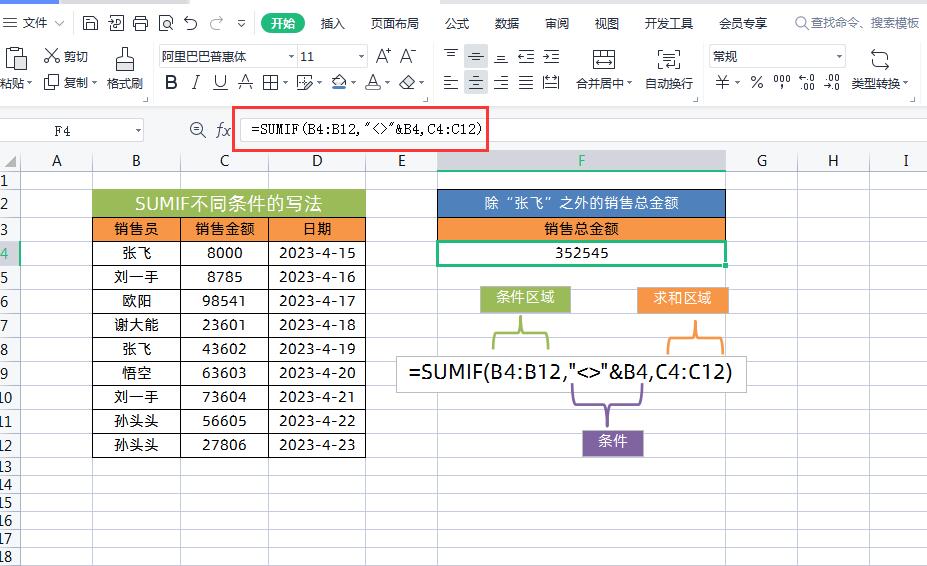This screenshot has width=927, height=566.
Task: Open the 会员专享 tab
Action: [743, 23]
